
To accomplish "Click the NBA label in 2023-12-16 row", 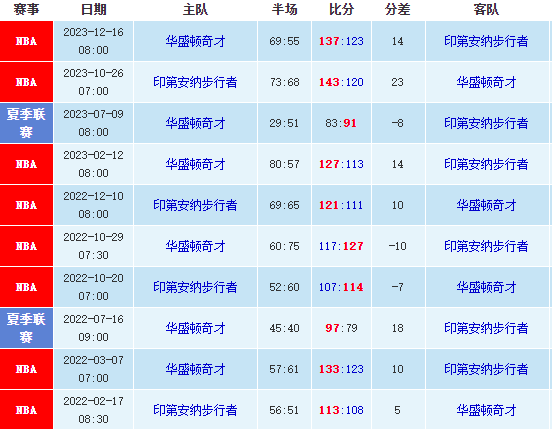I will click(26, 41).
